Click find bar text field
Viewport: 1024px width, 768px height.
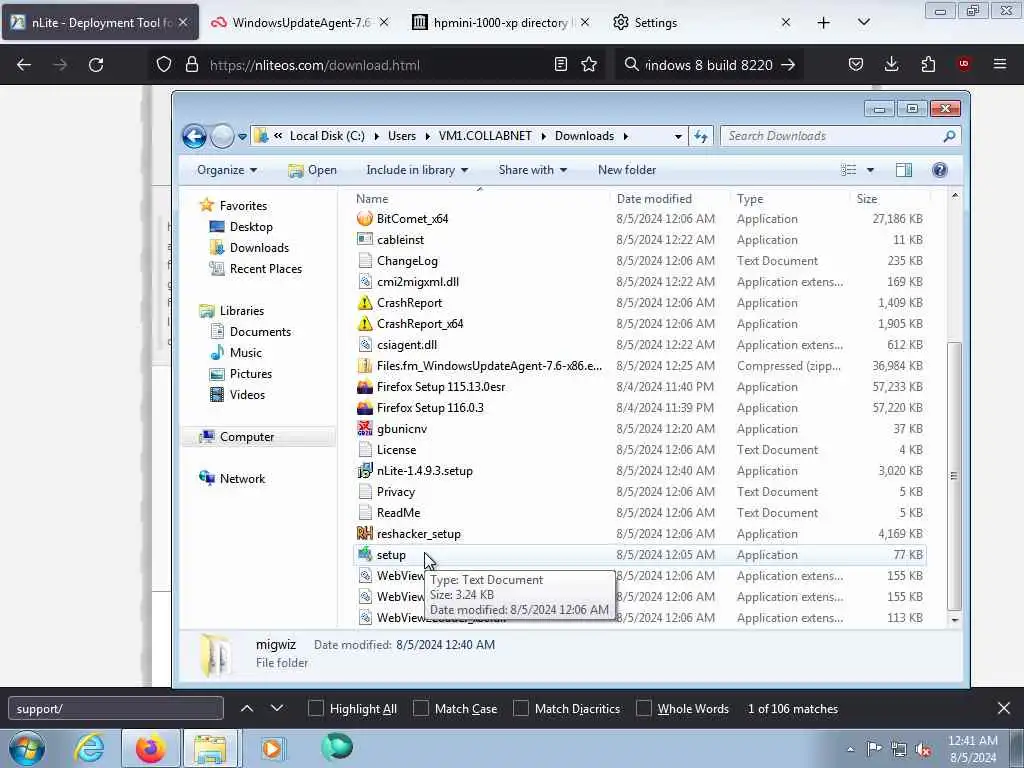point(116,709)
